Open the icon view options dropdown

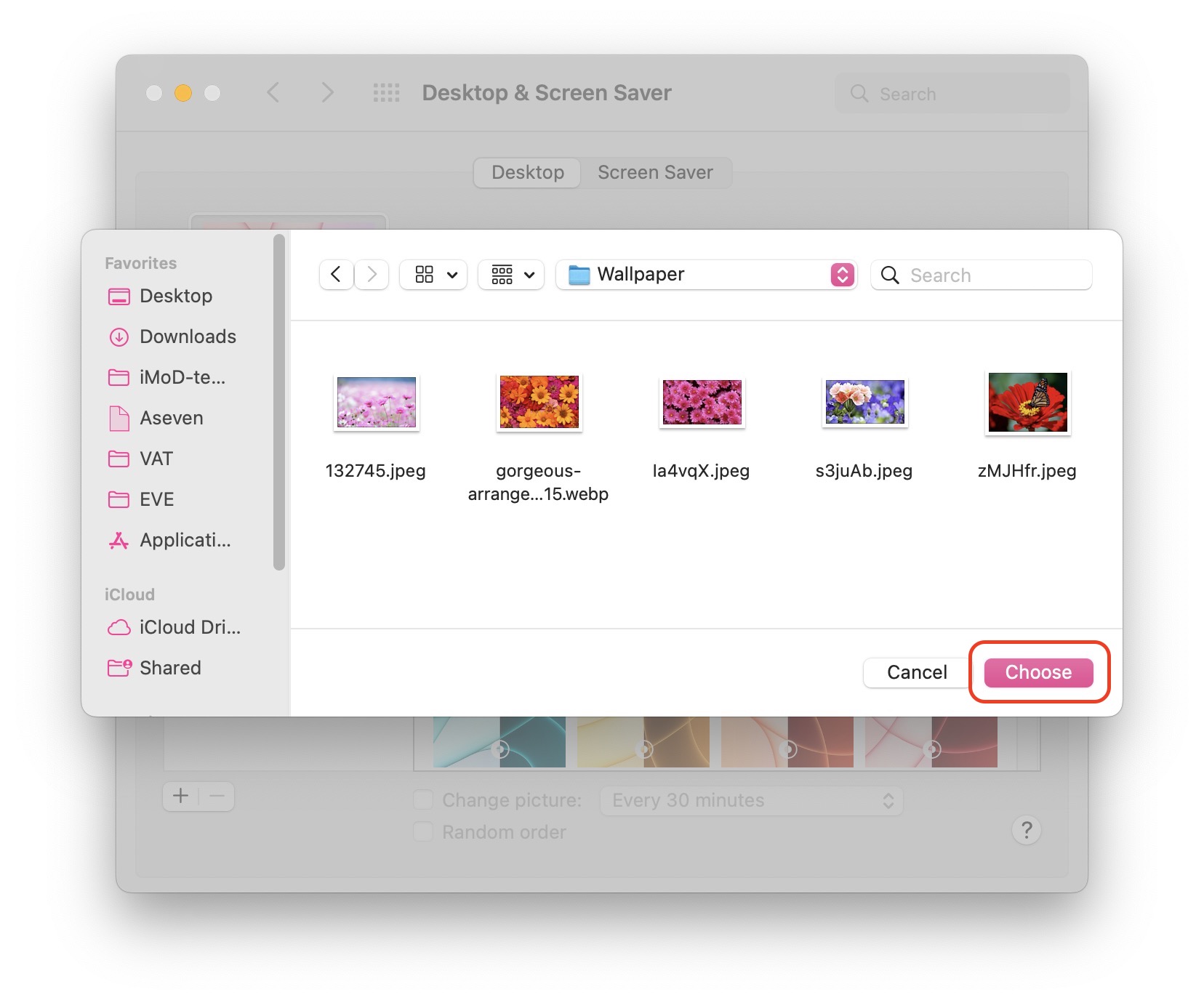434,275
